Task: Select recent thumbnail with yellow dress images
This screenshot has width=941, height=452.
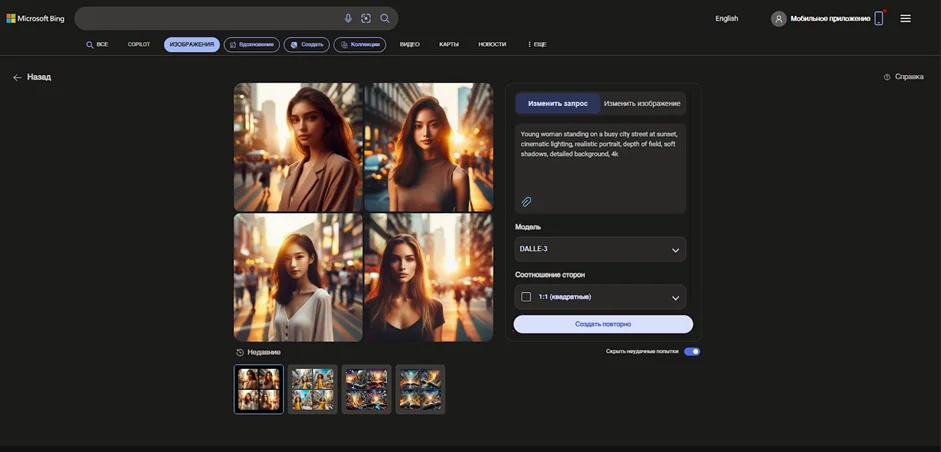Action: click(x=313, y=389)
